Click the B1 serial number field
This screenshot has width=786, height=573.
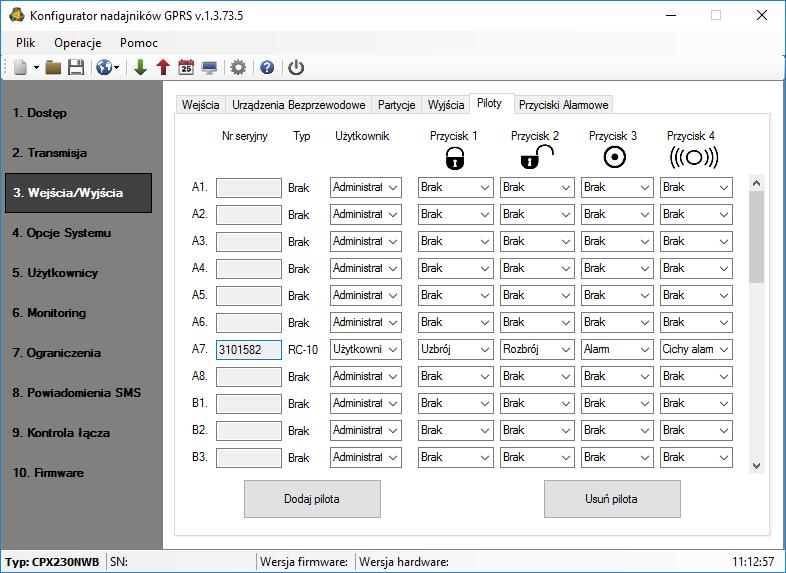249,404
